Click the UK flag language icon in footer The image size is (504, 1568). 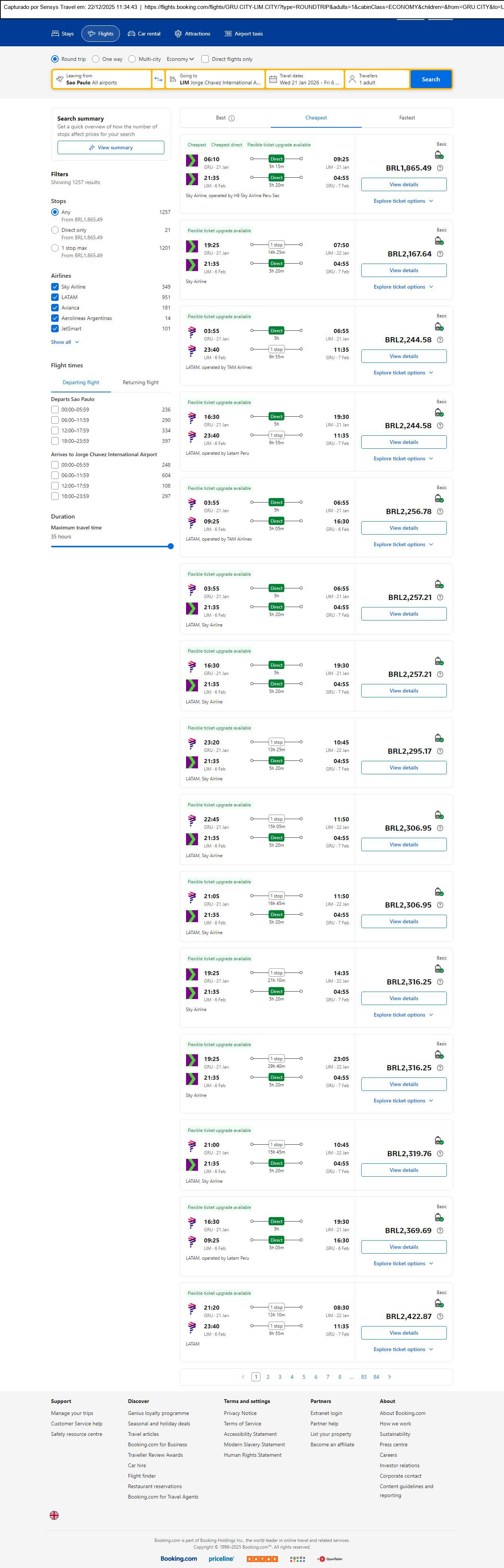coord(54,1515)
